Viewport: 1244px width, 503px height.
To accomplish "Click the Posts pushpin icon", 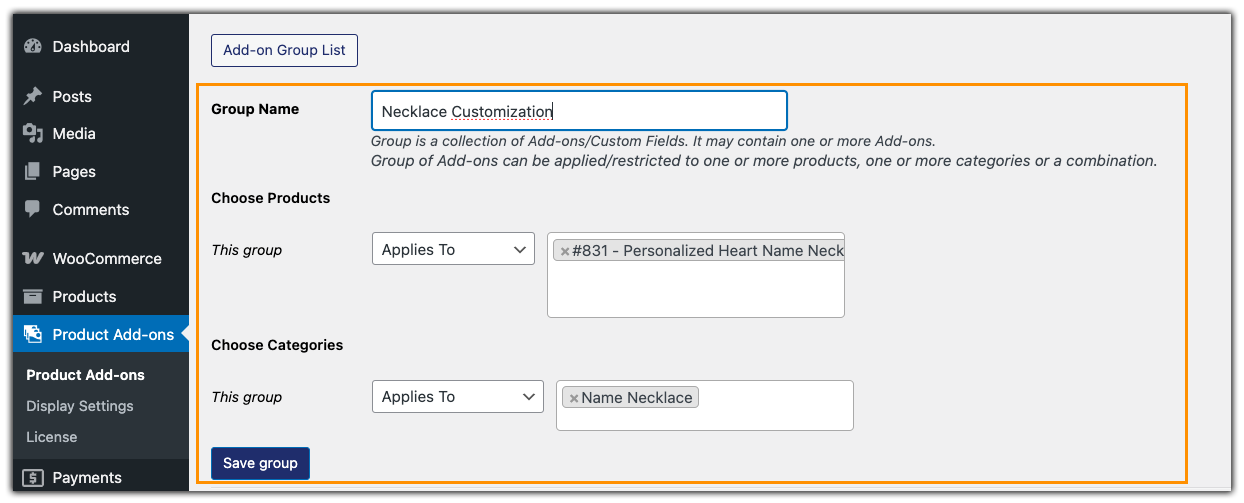I will click(x=33, y=96).
